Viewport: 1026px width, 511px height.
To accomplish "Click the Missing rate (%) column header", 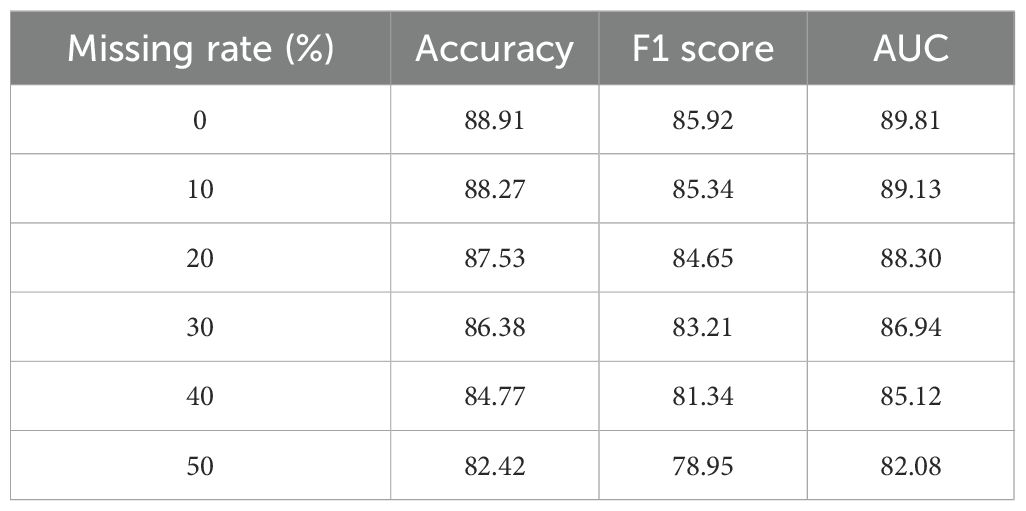I will pyautogui.click(x=200, y=48).
